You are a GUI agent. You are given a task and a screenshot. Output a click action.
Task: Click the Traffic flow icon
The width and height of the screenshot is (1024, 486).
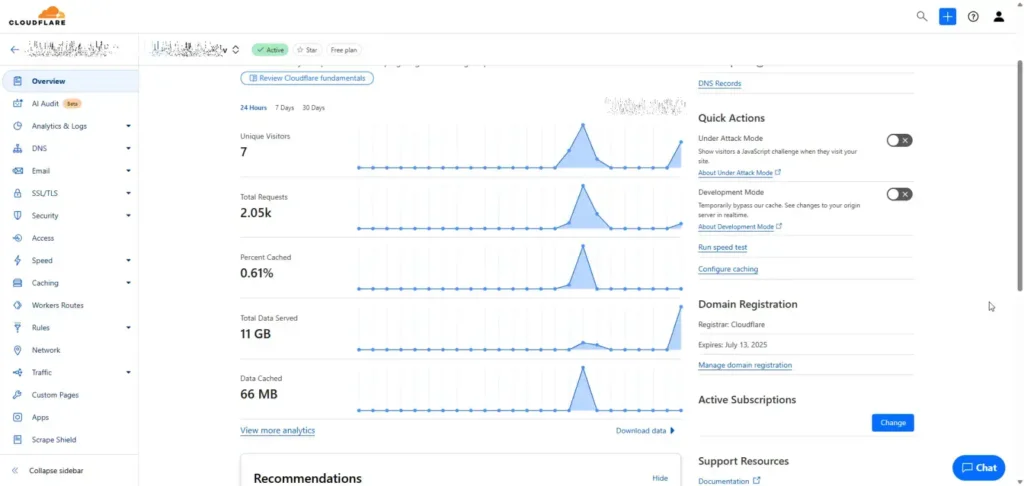pos(18,372)
